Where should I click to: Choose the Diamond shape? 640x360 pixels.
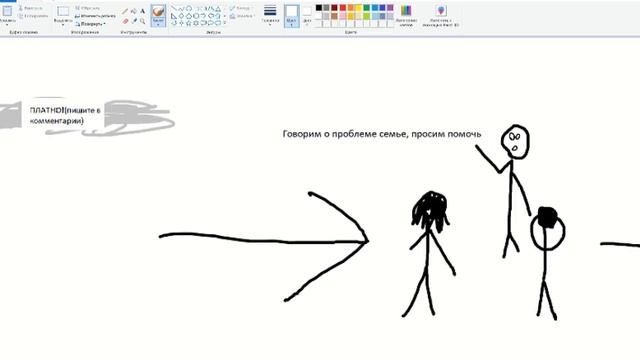click(x=181, y=16)
